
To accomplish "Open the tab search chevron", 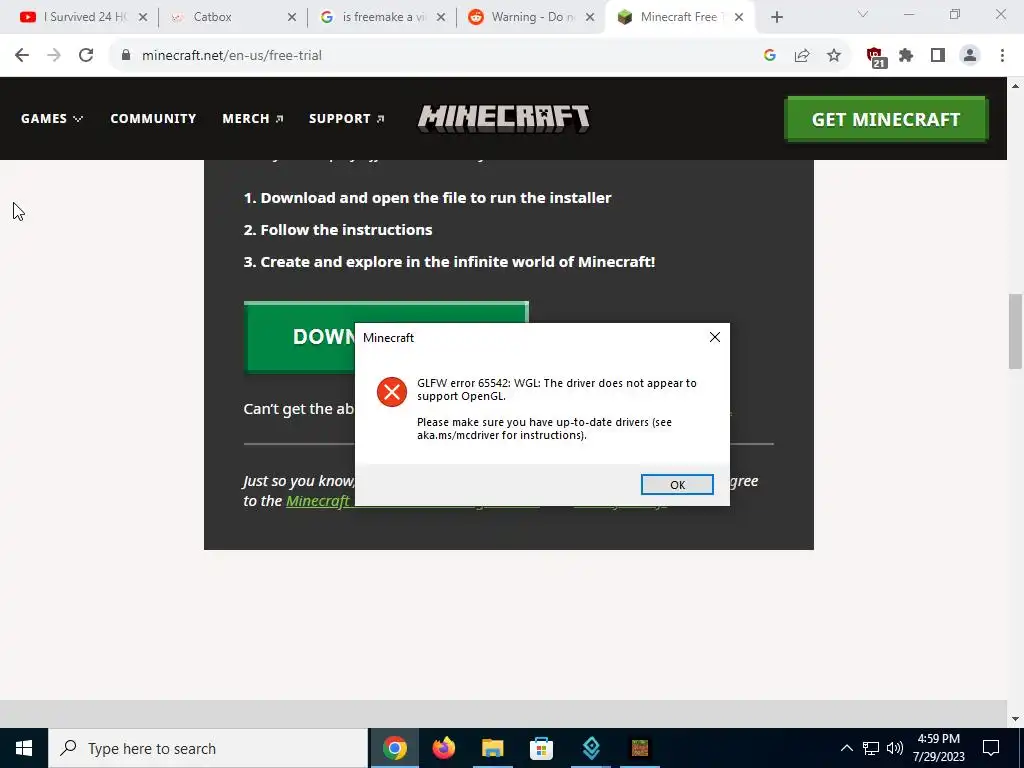I will (x=863, y=14).
